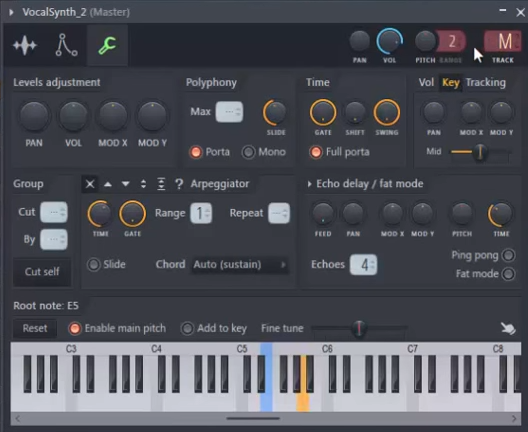Screen dimensions: 528x432
Task: Select the wrench miscellaneous settings icon
Action: pyautogui.click(x=107, y=45)
